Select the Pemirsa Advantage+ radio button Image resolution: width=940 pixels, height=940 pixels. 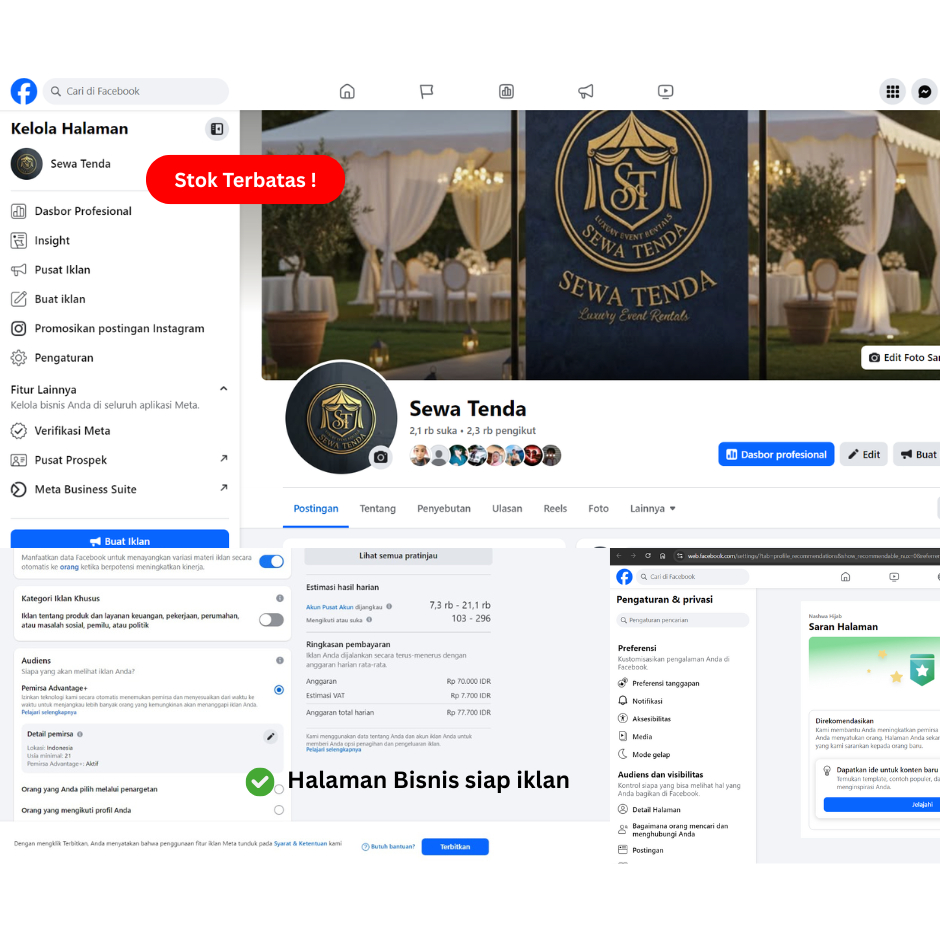point(281,690)
